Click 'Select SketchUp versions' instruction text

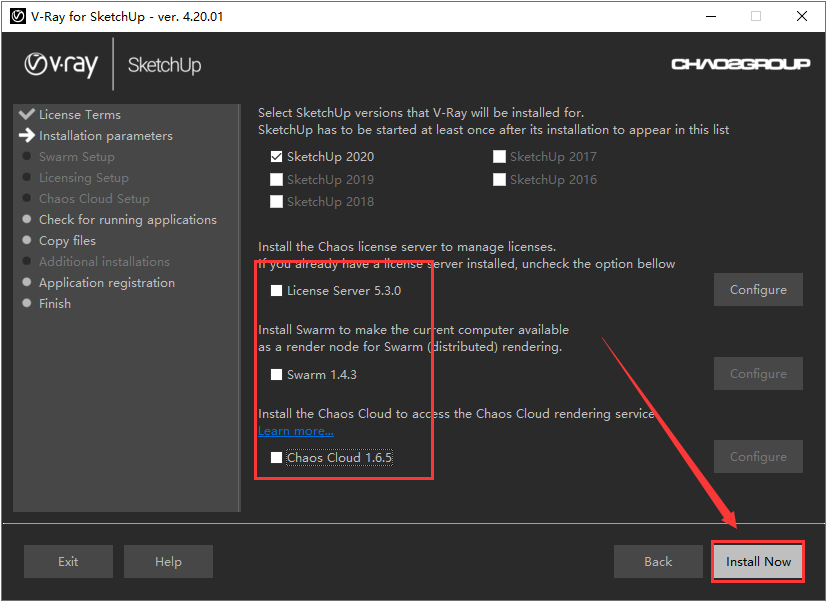pos(421,113)
